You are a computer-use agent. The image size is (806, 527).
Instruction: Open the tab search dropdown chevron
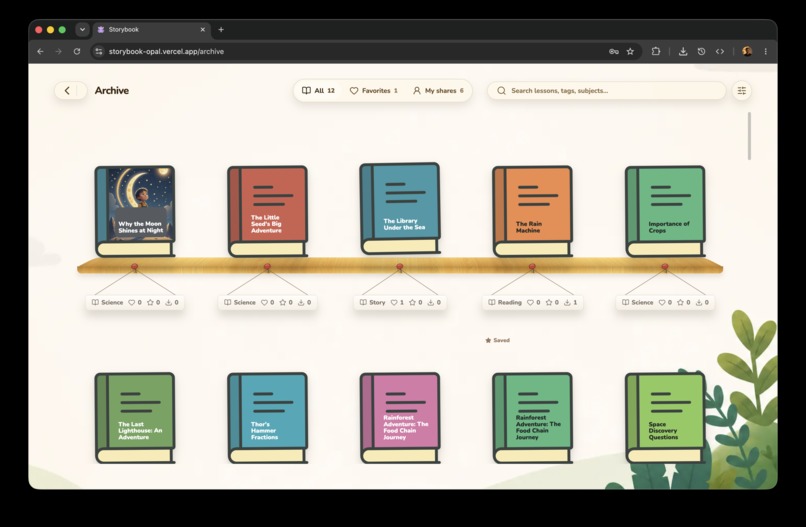pos(82,30)
